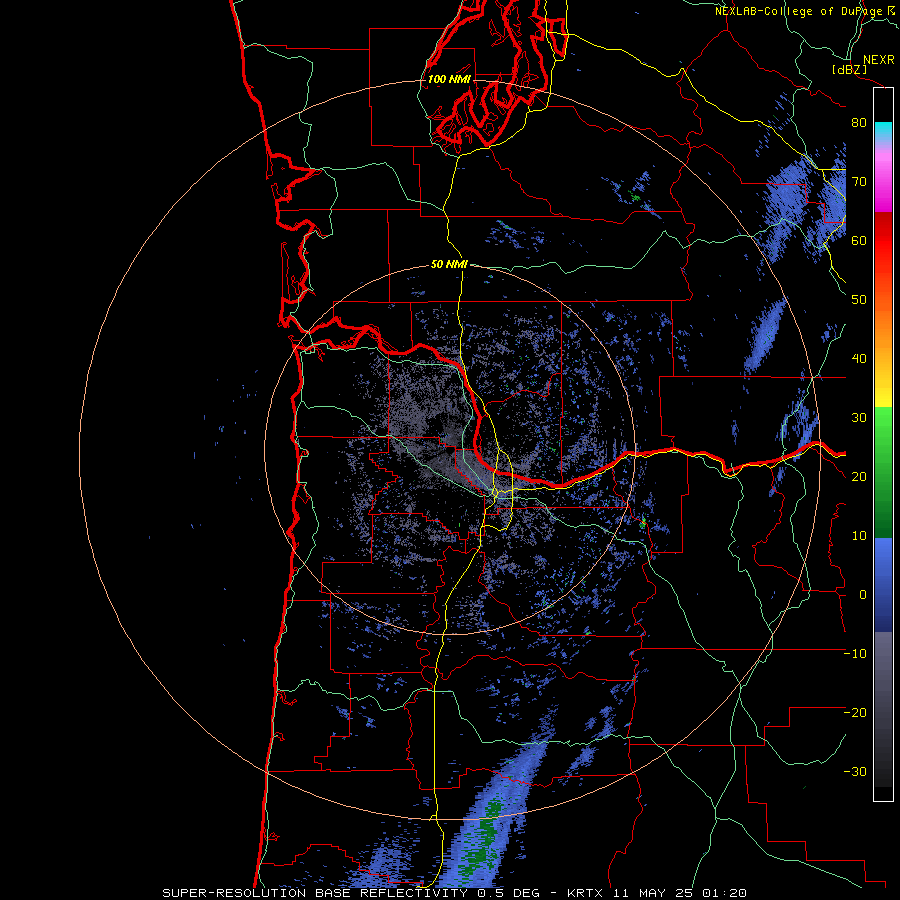
Task: Click the NEXR label above the scale
Action: [x=878, y=60]
